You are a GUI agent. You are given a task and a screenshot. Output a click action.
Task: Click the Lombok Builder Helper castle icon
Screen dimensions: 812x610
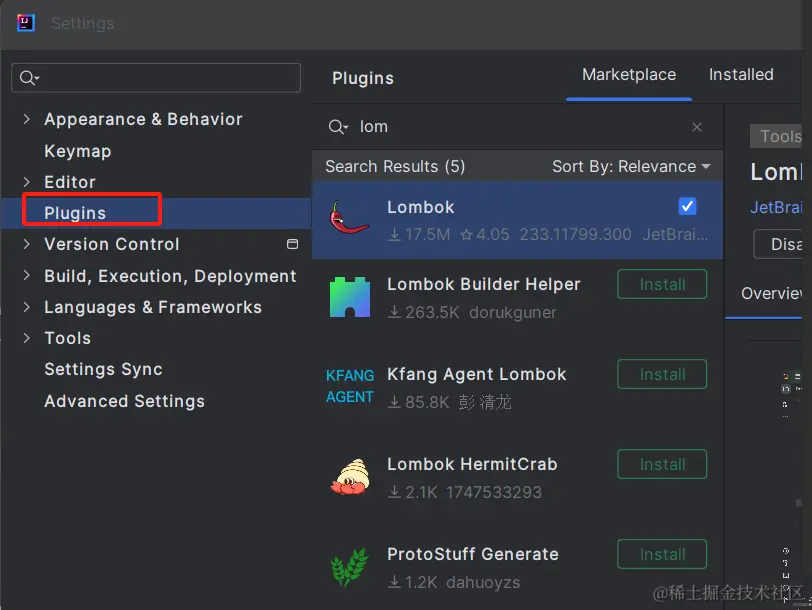(x=350, y=297)
